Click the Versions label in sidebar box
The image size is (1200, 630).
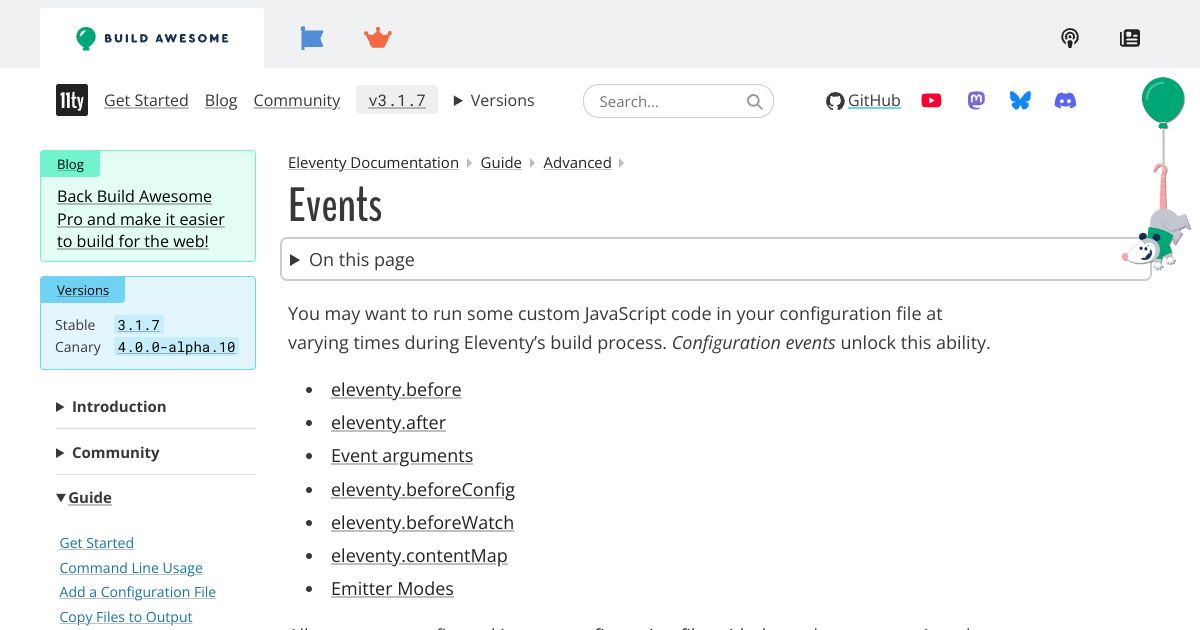click(83, 290)
